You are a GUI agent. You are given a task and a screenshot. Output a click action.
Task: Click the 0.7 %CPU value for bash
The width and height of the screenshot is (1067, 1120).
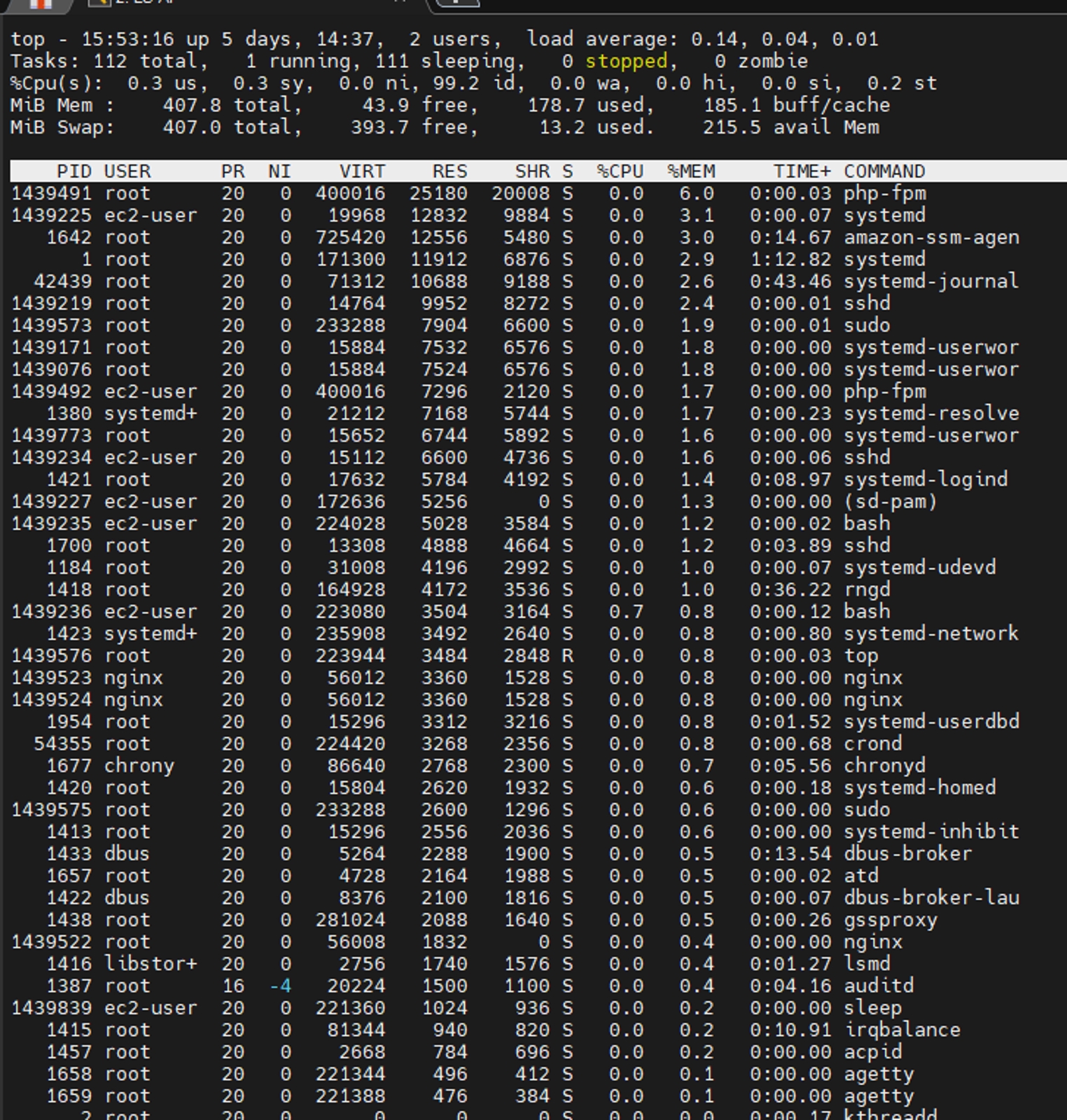626,612
